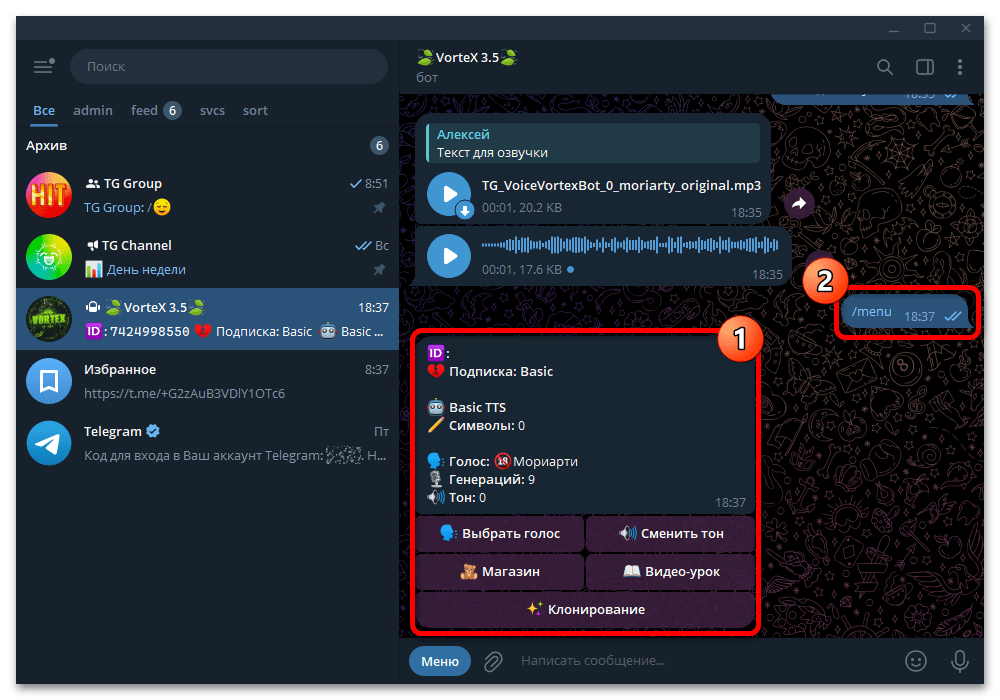Play the voice message waveform audio

point(449,256)
